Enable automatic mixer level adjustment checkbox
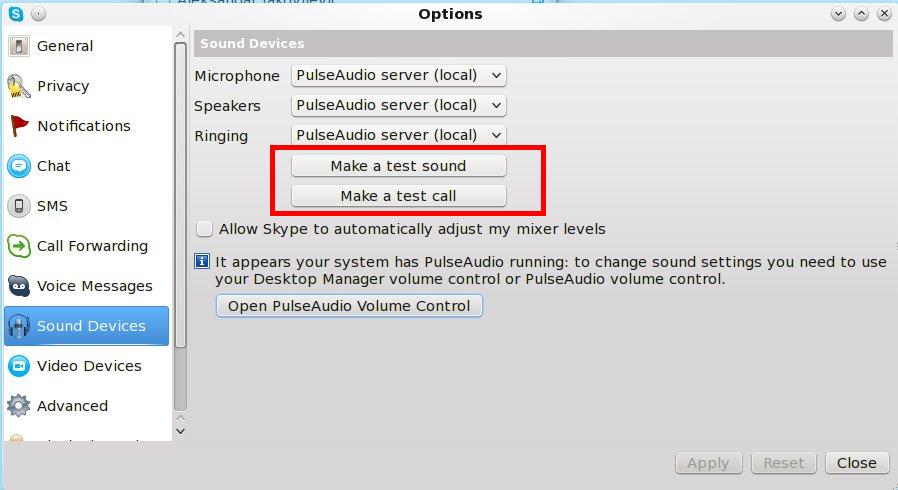This screenshot has height=490, width=898. click(205, 229)
